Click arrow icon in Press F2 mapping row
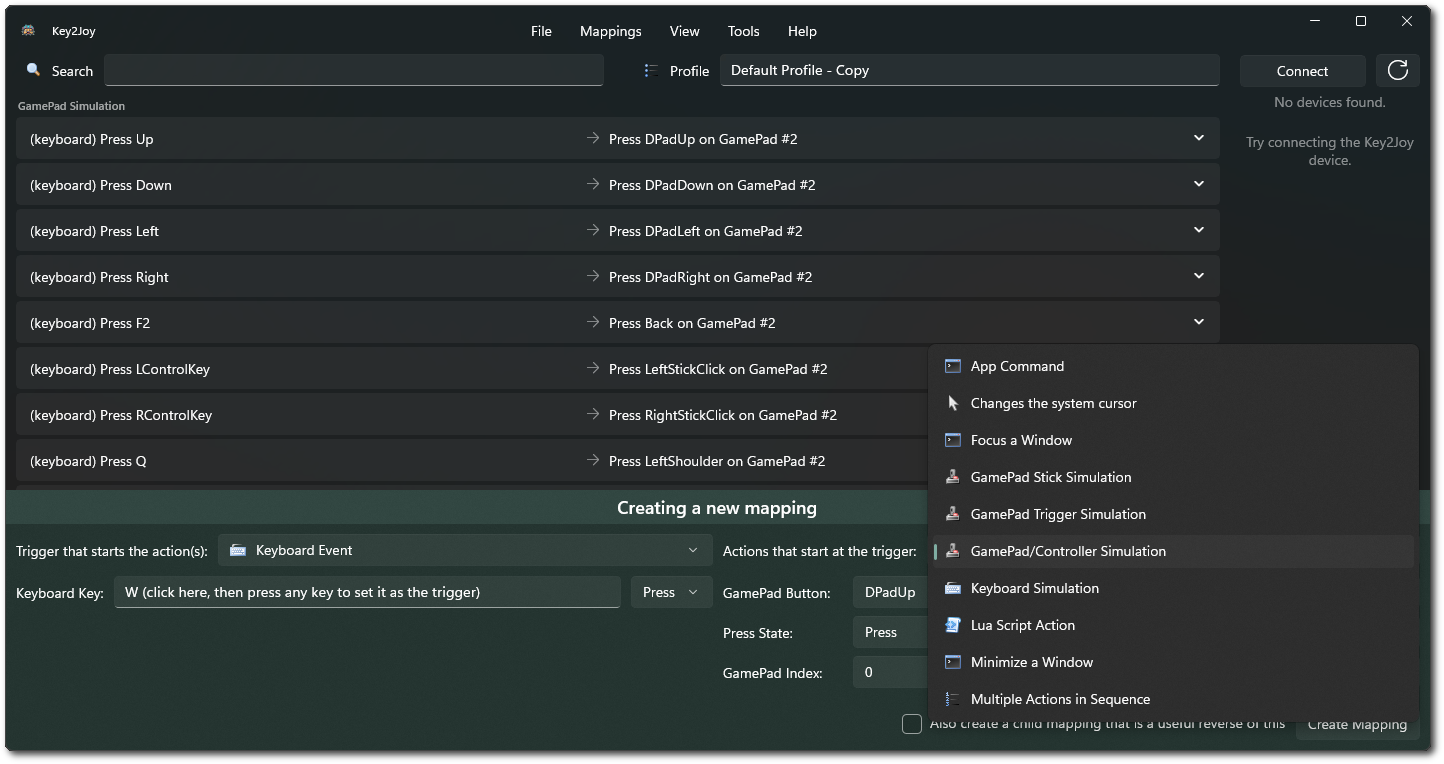The image size is (1444, 764). (593, 323)
